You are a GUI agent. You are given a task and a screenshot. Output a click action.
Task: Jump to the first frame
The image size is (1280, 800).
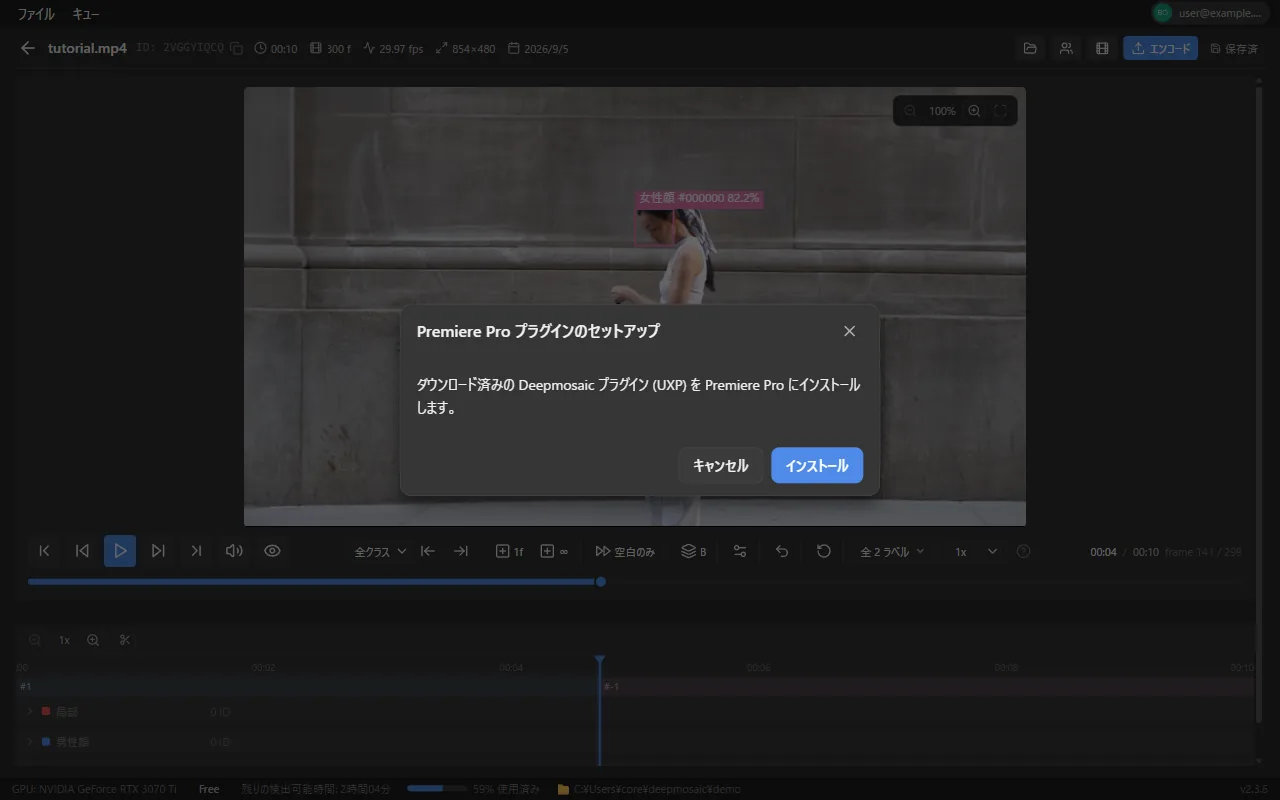(x=44, y=551)
